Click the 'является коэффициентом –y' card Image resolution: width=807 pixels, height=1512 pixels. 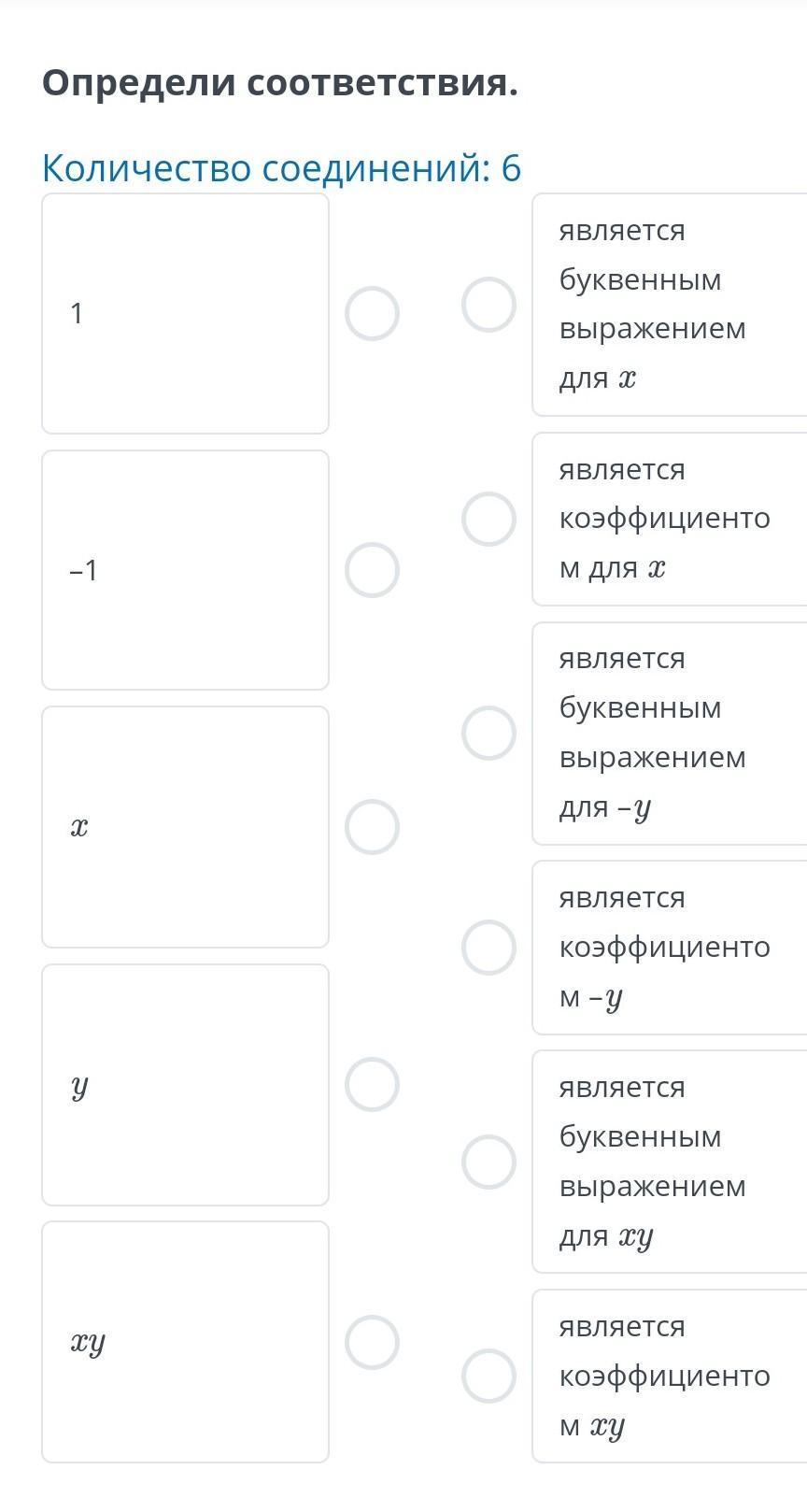tap(668, 948)
